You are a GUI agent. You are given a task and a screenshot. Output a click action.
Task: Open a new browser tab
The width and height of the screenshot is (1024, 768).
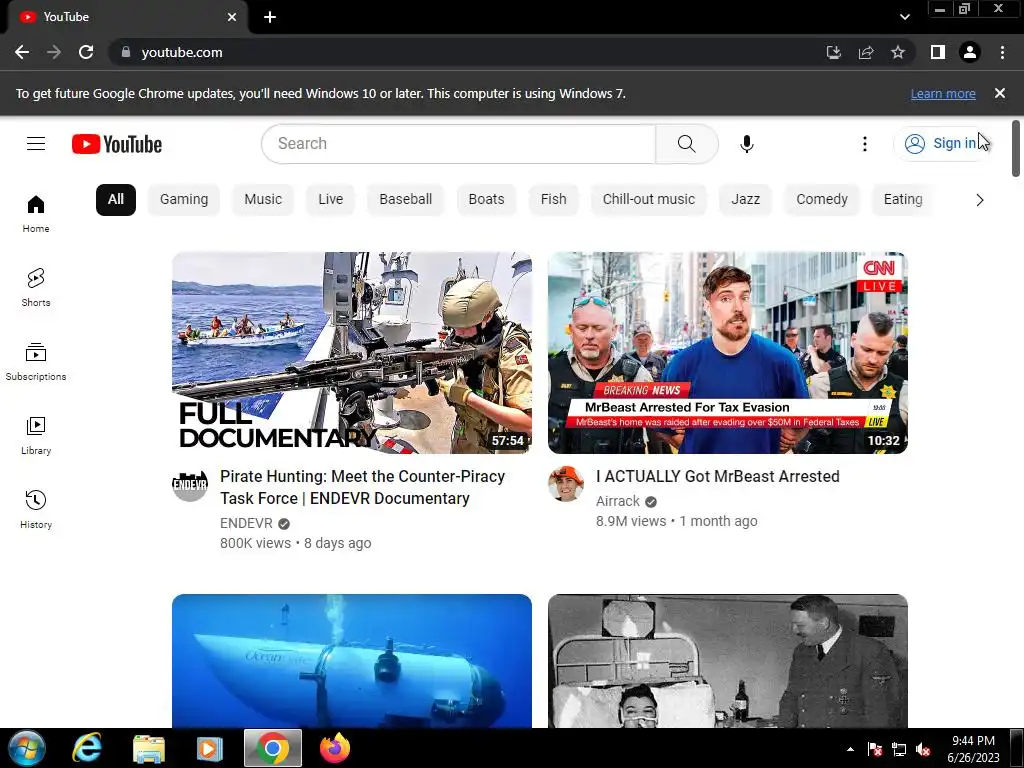coord(270,17)
